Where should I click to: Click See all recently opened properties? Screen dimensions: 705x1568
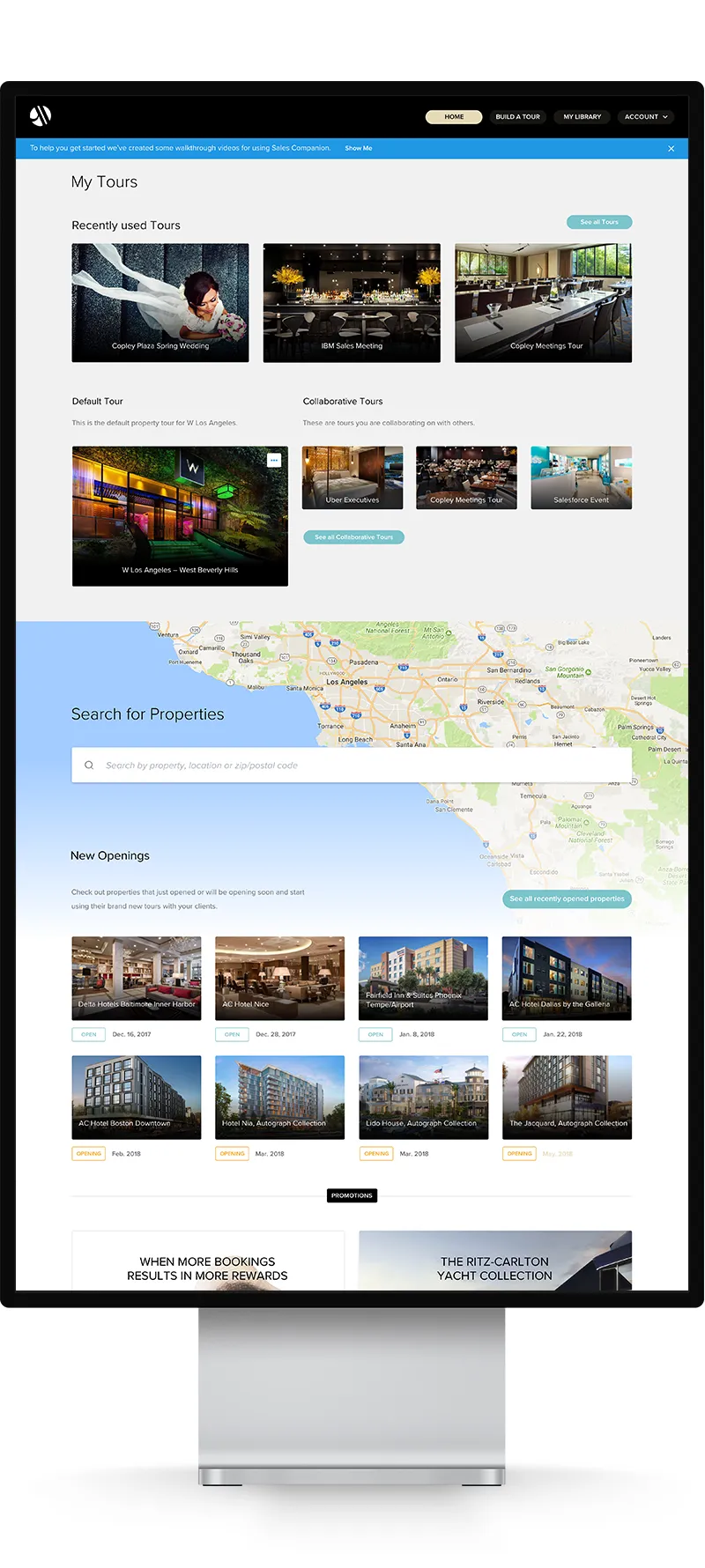click(567, 899)
